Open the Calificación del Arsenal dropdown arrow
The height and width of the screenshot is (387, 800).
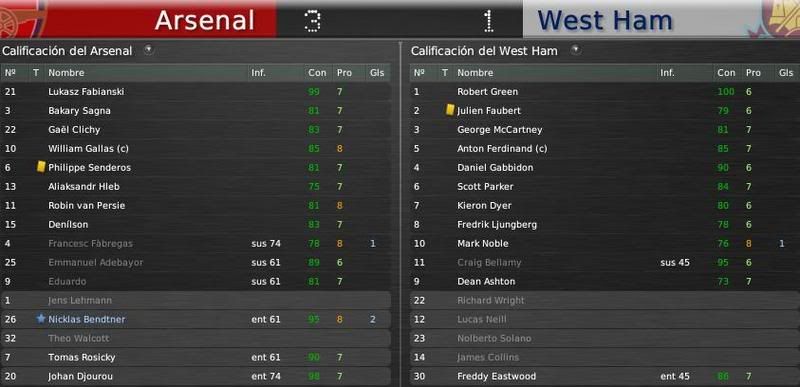coord(148,50)
